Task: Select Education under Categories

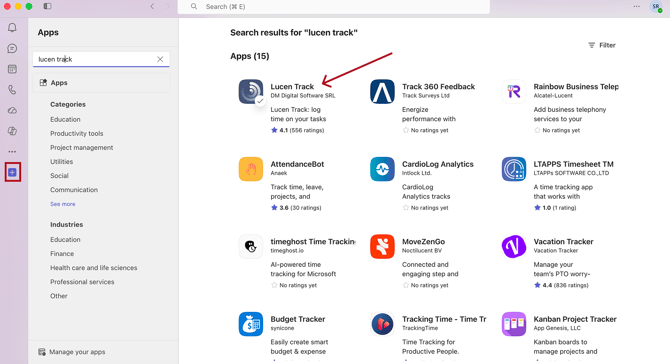Action: 65,119
